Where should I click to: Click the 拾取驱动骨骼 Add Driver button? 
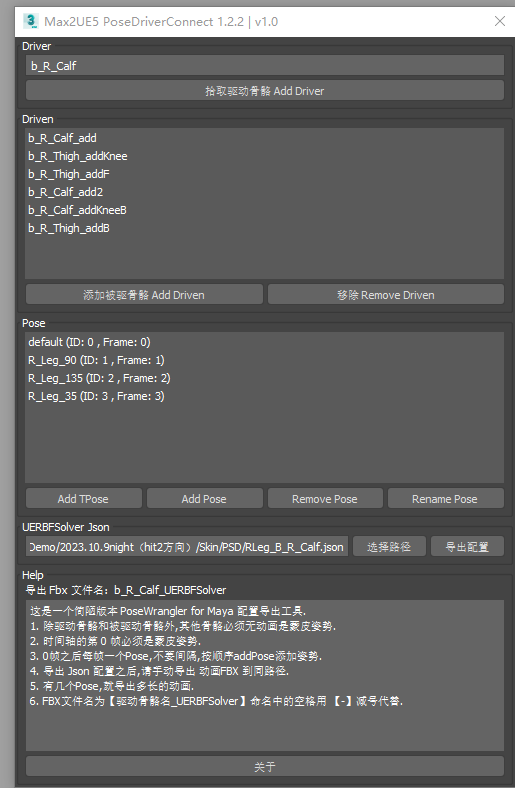pos(265,91)
